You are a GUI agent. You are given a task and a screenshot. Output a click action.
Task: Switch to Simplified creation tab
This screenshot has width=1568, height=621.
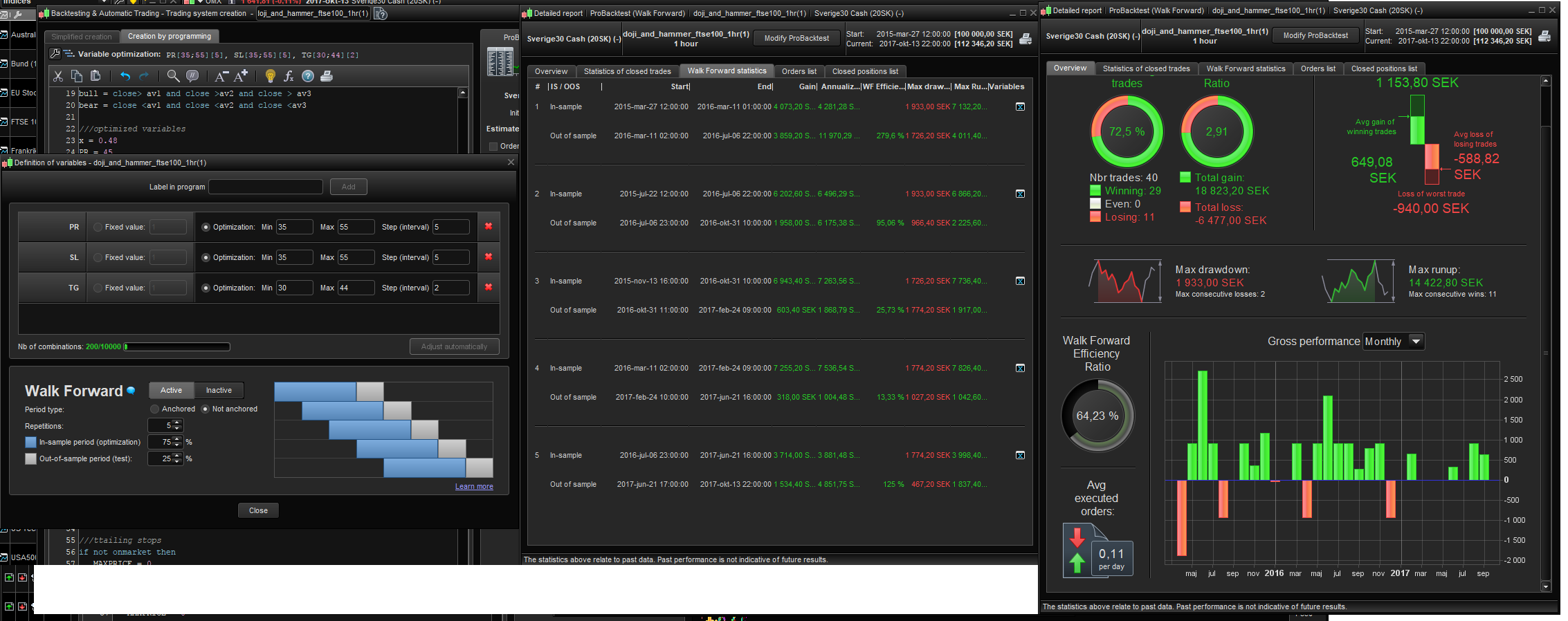click(82, 37)
